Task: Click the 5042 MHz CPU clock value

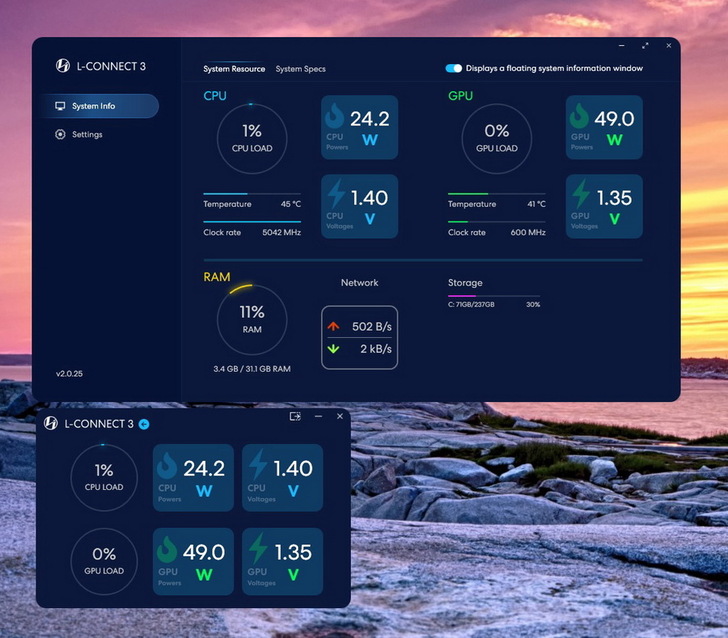Action: (x=281, y=232)
